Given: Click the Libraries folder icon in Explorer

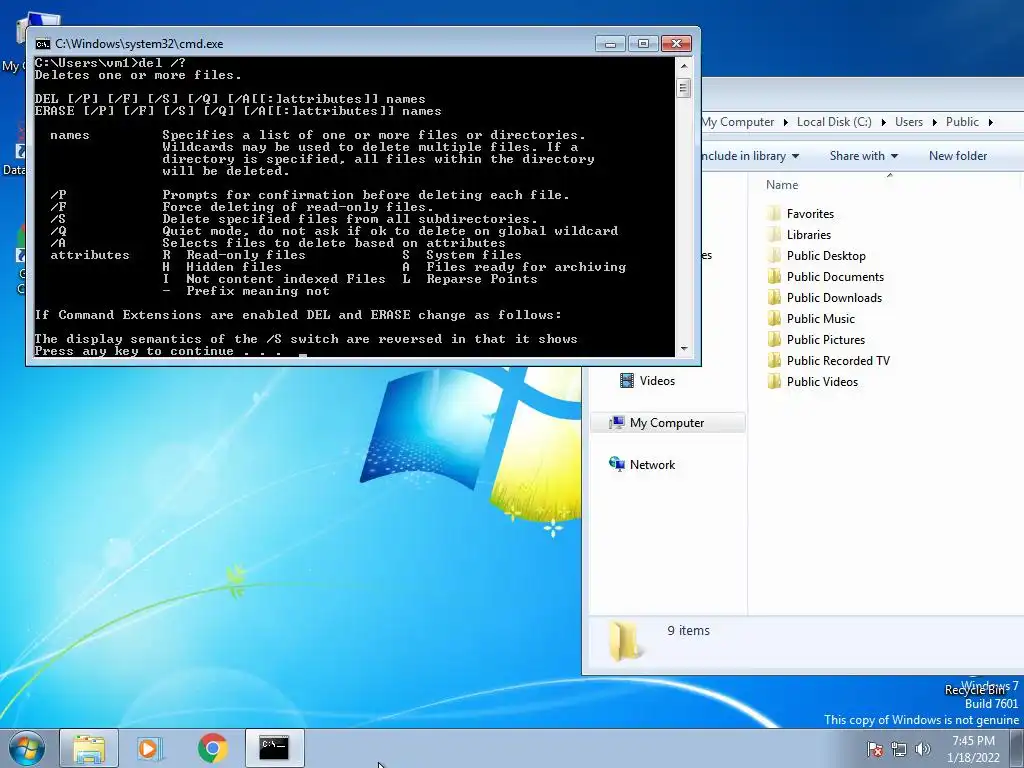Looking at the screenshot, I should click(x=774, y=234).
